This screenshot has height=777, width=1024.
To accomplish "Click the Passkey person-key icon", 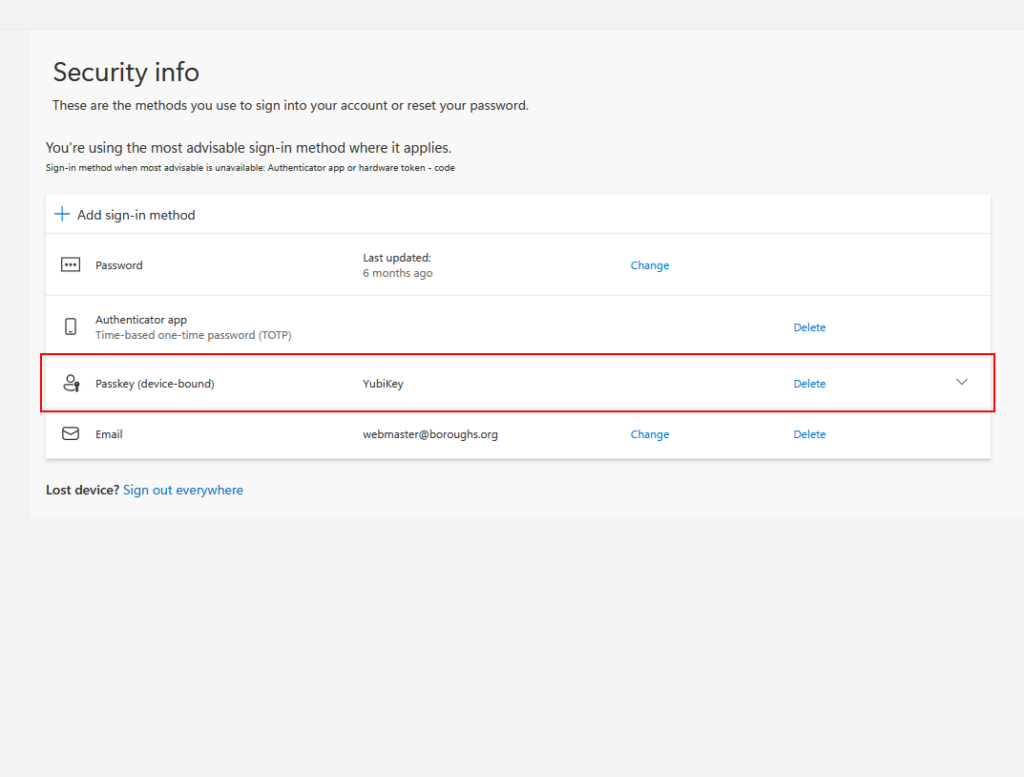I will [x=70, y=383].
